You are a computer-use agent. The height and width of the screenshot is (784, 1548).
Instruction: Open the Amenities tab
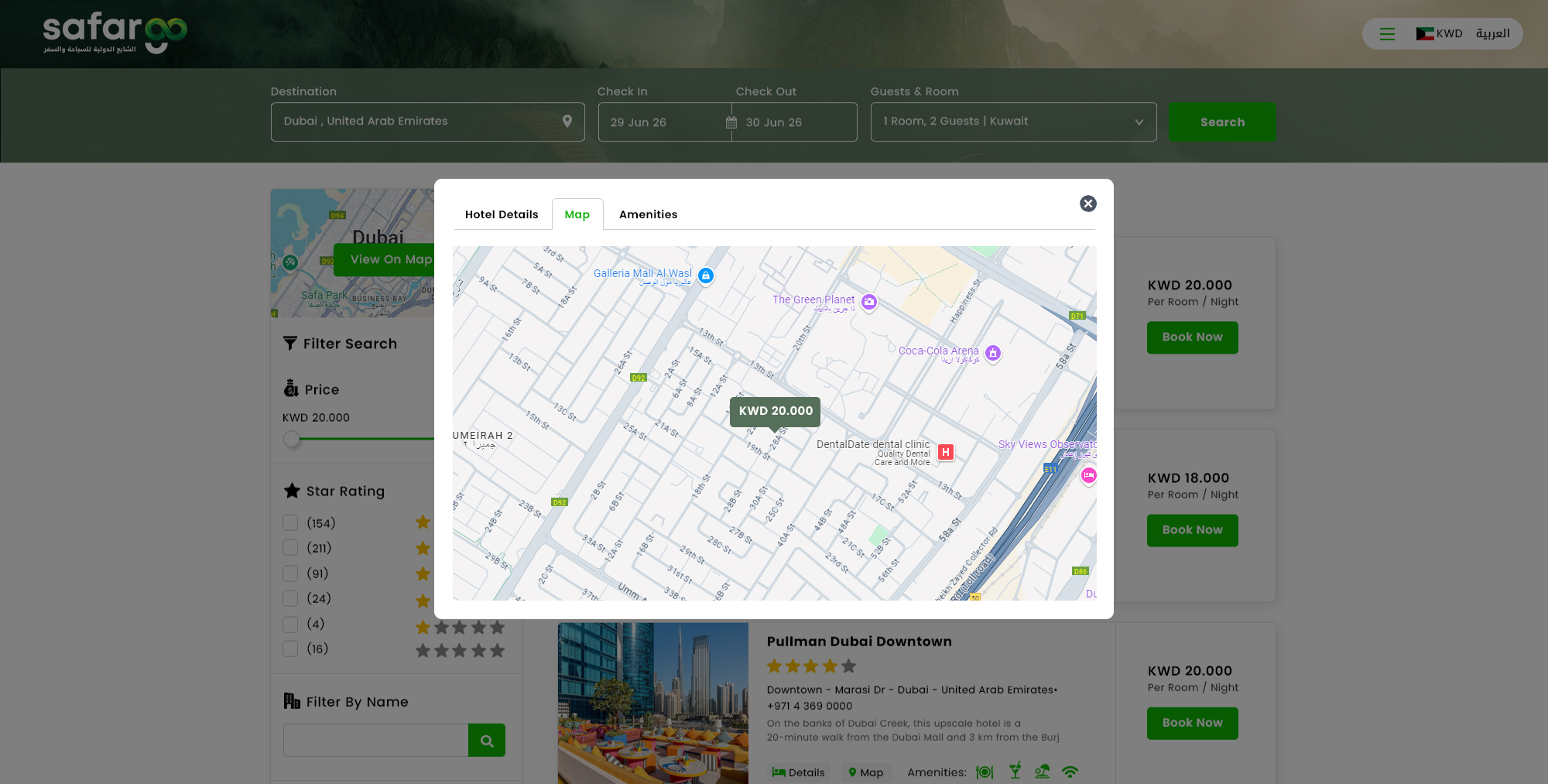tap(648, 214)
